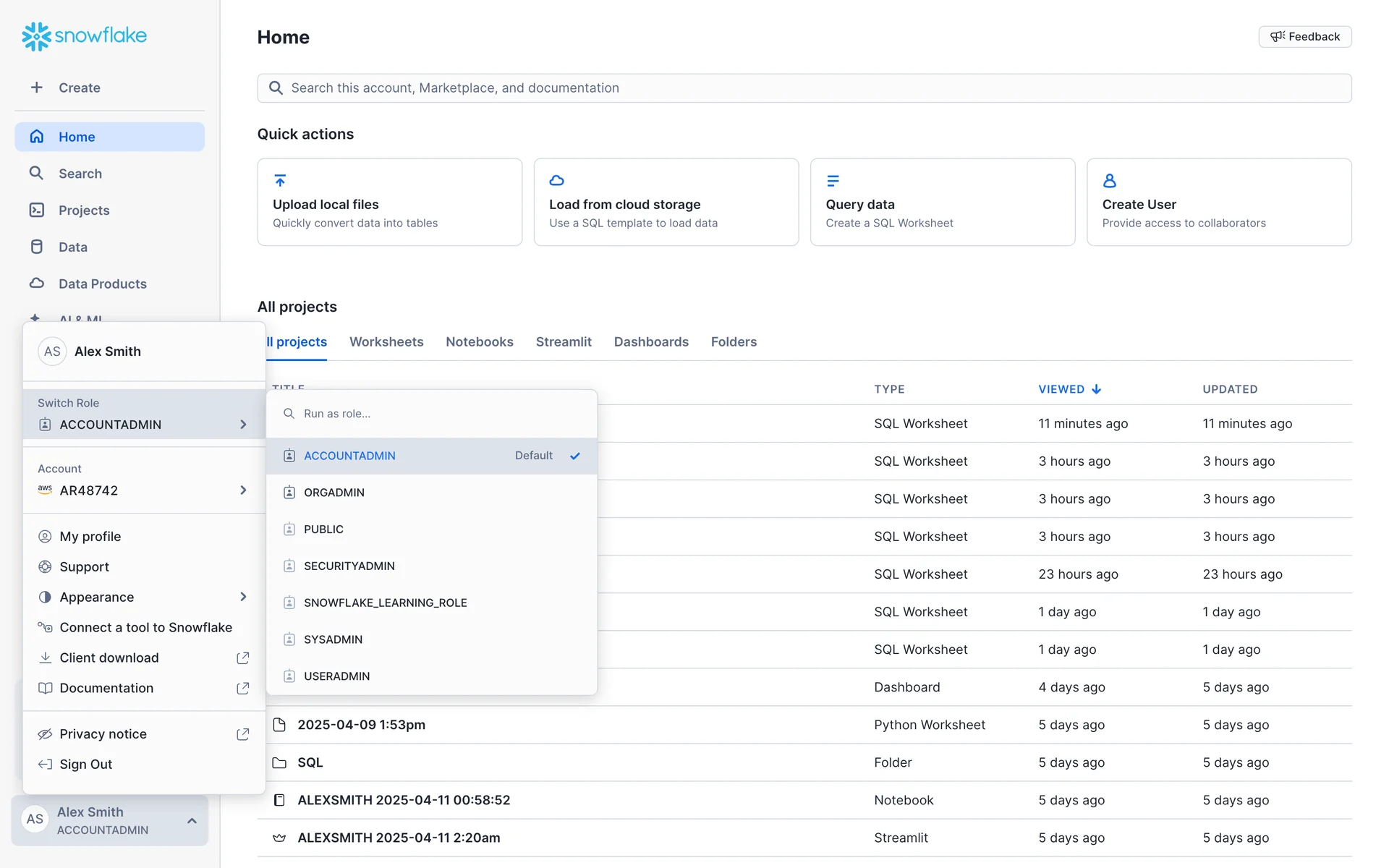Click the Upload local files arrow icon
This screenshot has height=868, width=1389.
tap(280, 180)
